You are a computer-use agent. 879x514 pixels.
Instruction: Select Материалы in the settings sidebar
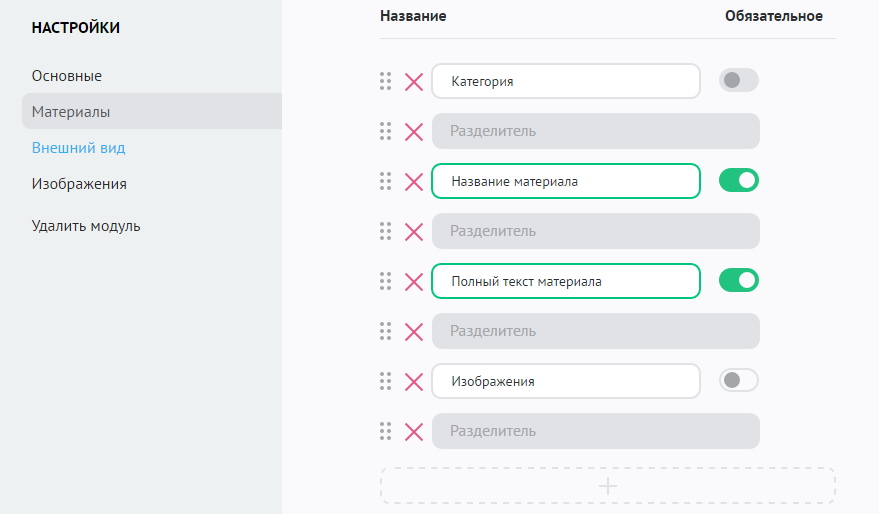coord(71,112)
